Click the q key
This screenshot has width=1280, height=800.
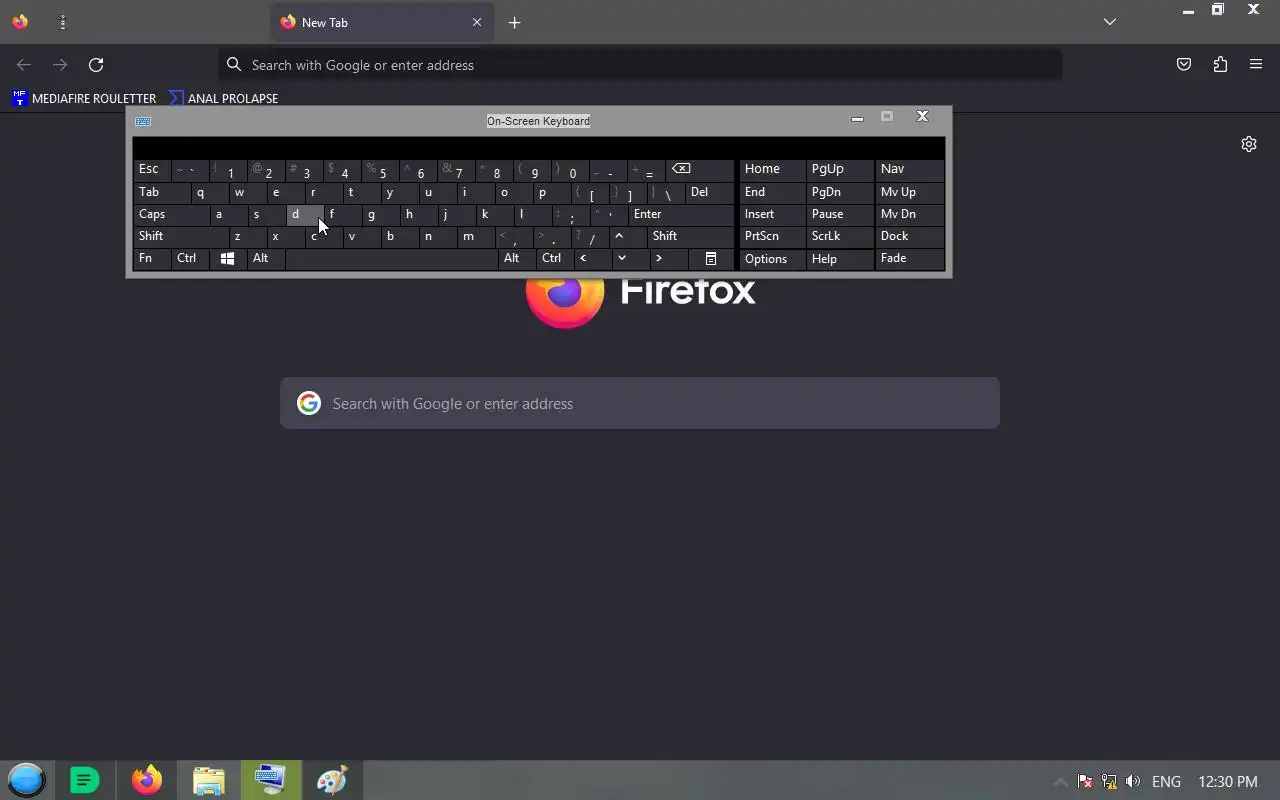(209, 192)
